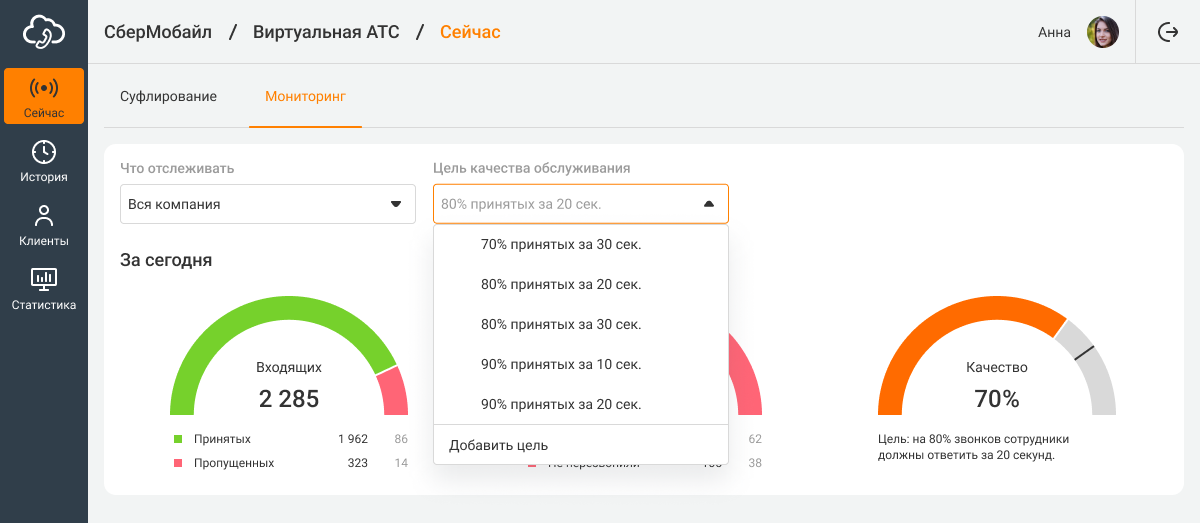Screen dimensions: 1200x523
Task: Click the cloud logo icon
Action: pyautogui.click(x=44, y=32)
